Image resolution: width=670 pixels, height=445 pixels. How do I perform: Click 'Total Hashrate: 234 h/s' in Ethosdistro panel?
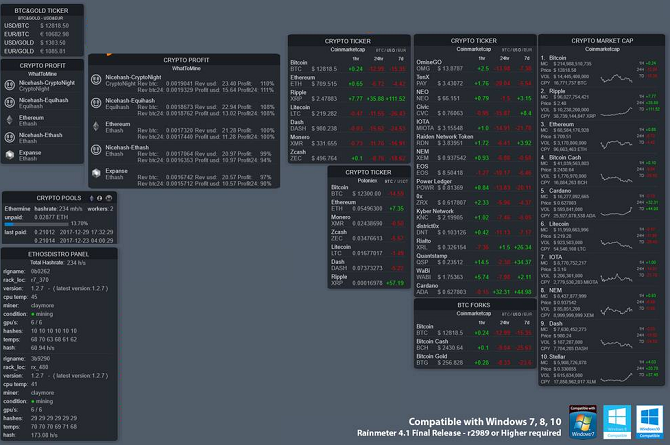pyautogui.click(x=58, y=263)
